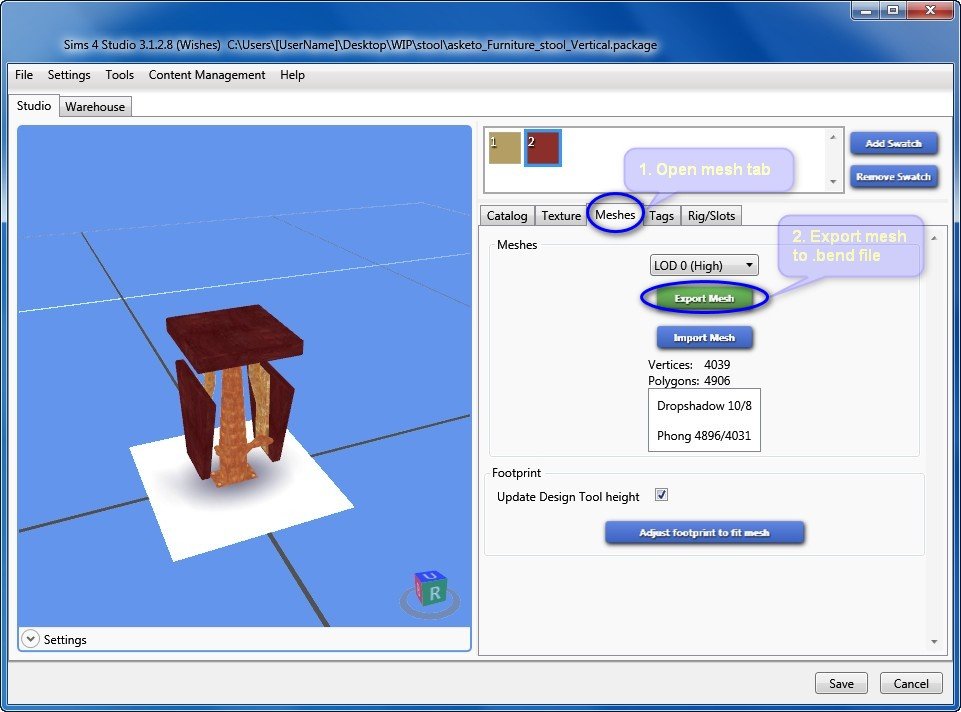The image size is (961, 712).
Task: Select tan swatch number 1
Action: pos(504,148)
